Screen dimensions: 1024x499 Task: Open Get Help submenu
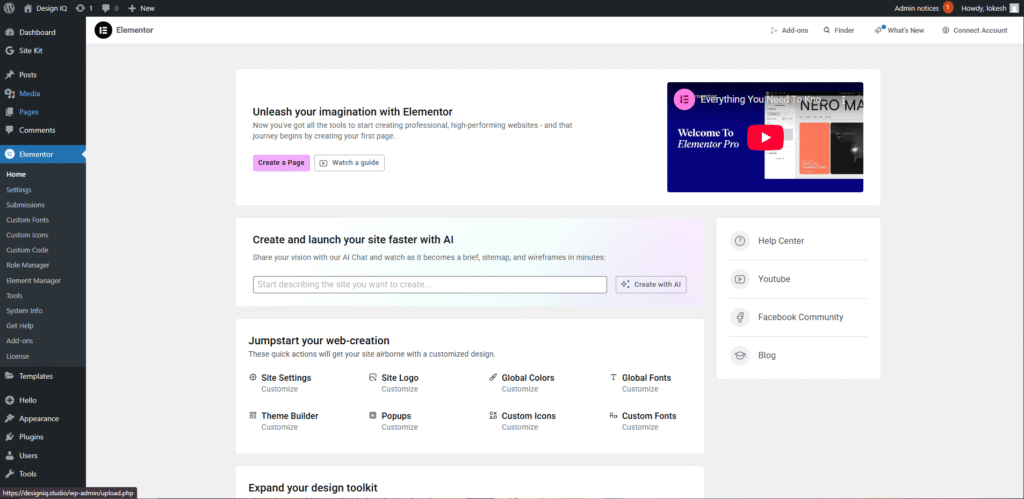[x=20, y=326]
